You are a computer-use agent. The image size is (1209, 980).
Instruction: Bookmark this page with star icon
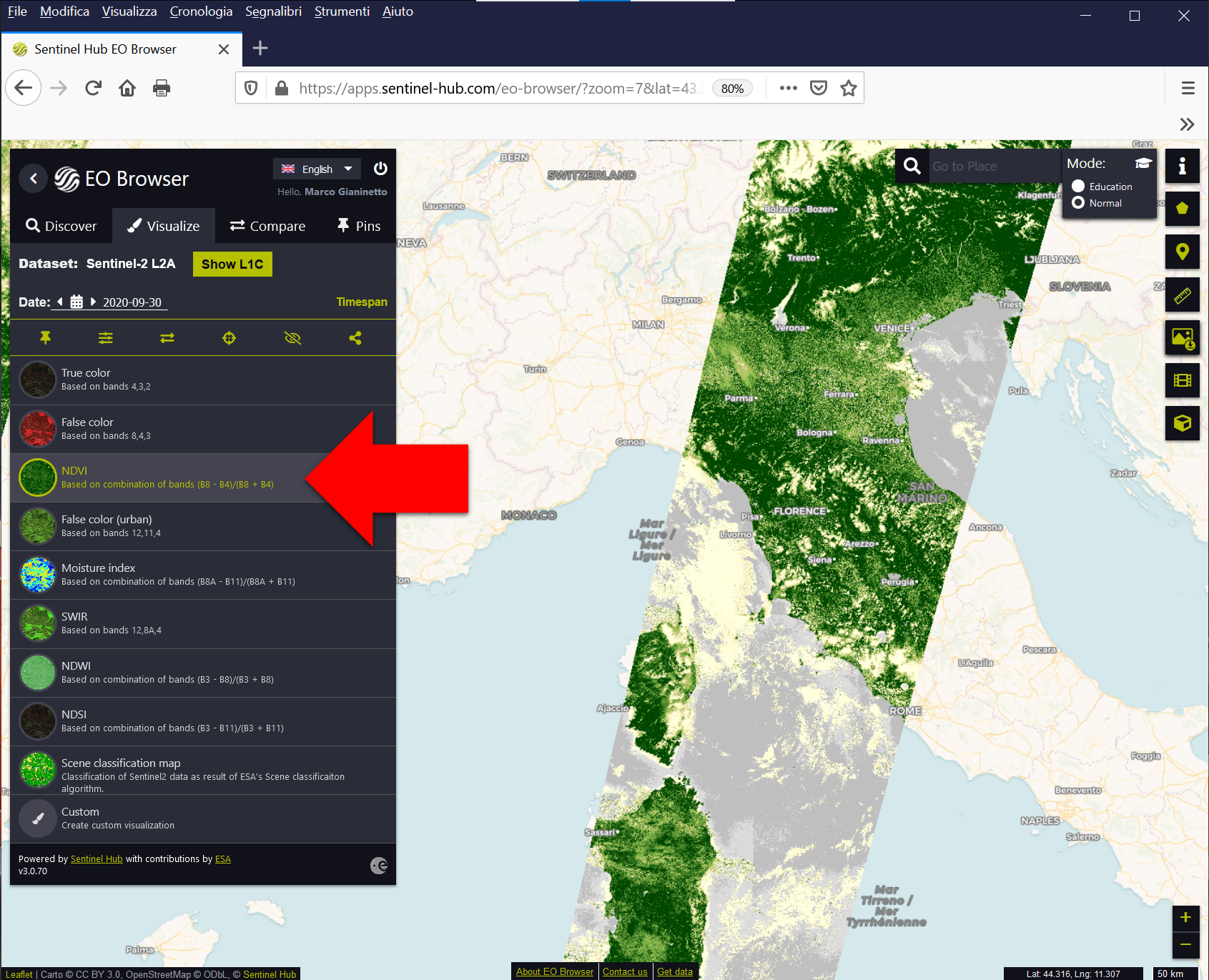[849, 88]
